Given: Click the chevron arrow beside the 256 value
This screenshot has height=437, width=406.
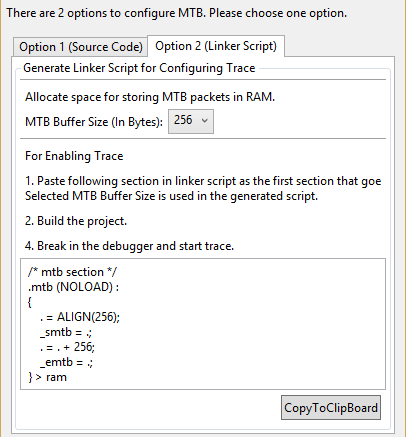Looking at the screenshot, I should pos(205,121).
